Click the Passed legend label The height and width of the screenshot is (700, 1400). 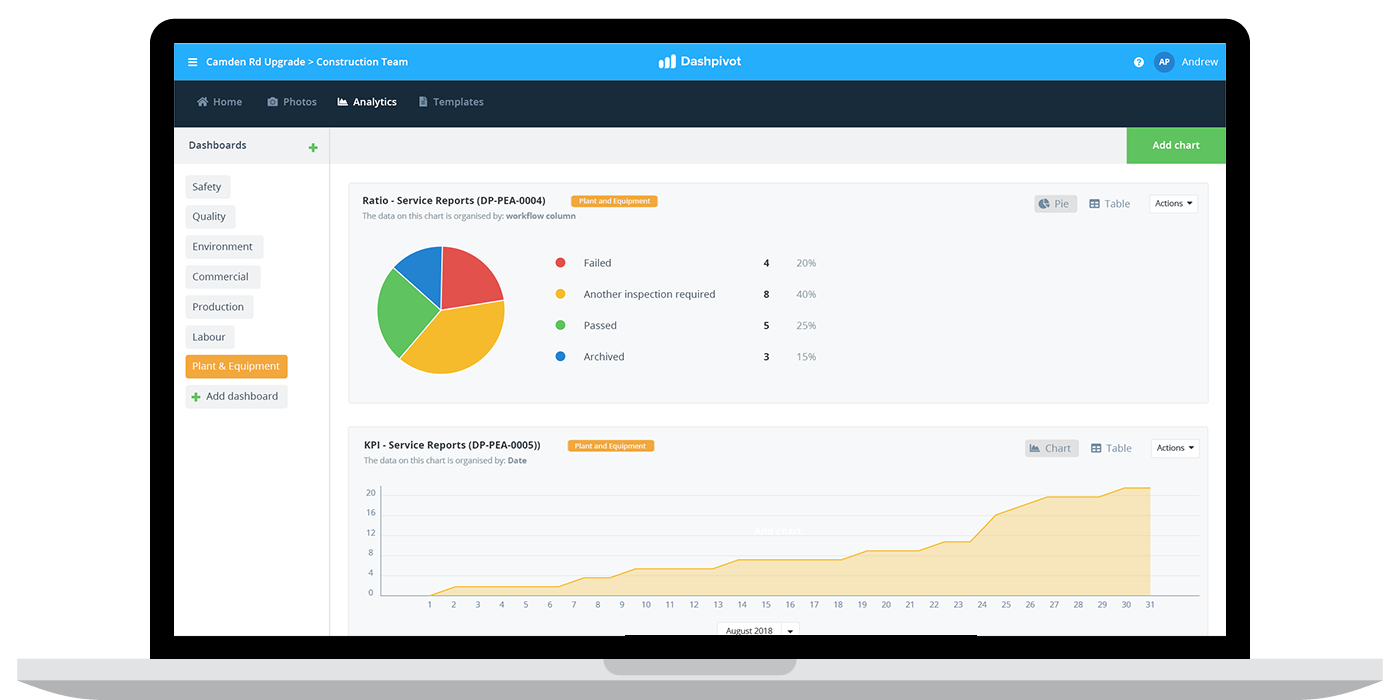pyautogui.click(x=600, y=325)
